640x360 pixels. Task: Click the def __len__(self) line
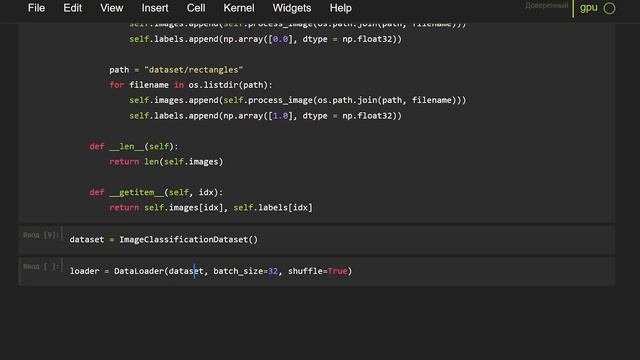[134, 147]
